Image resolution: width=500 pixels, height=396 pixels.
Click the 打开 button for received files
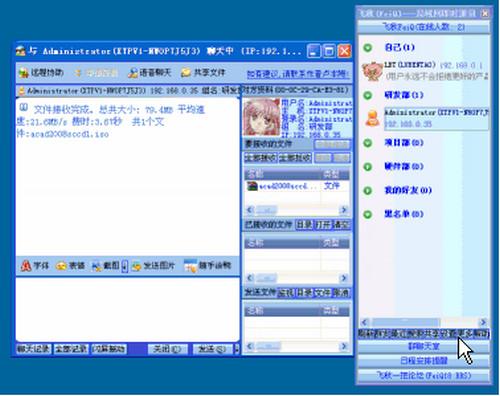323,225
